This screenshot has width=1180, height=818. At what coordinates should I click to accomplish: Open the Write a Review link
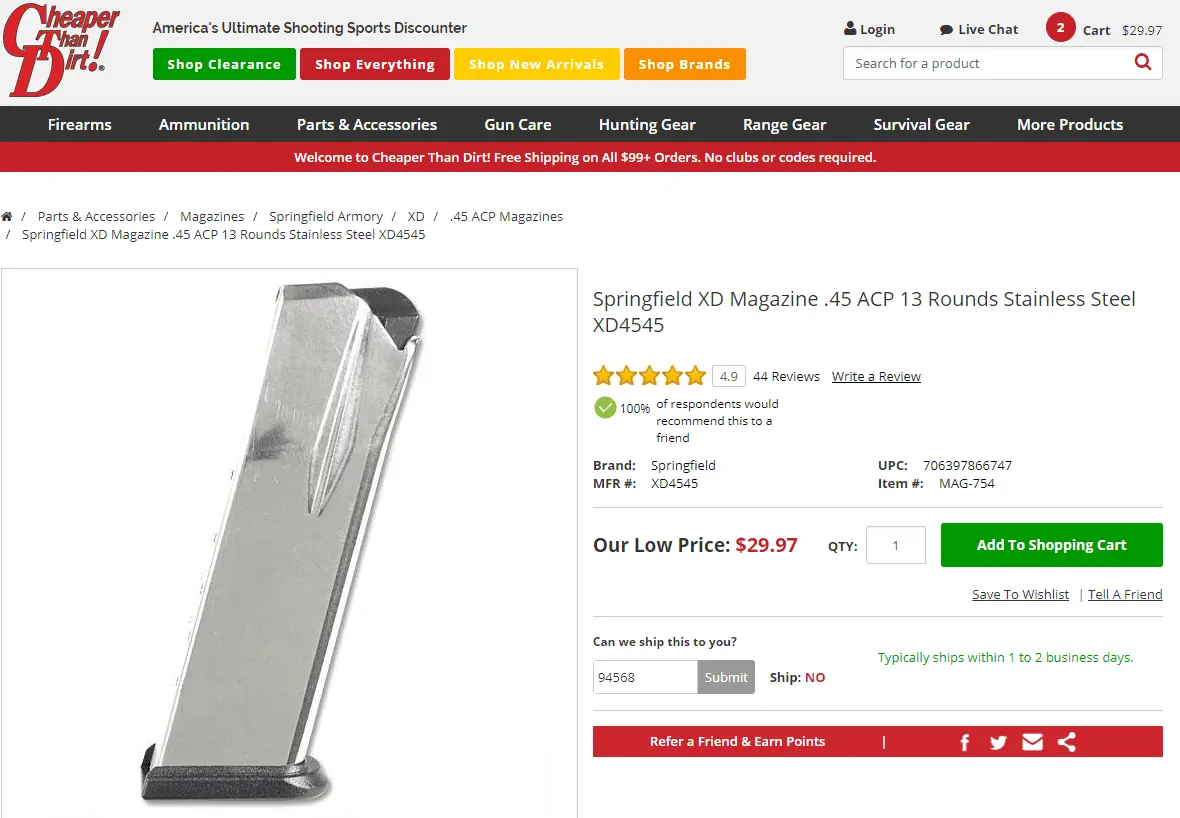[x=876, y=377]
